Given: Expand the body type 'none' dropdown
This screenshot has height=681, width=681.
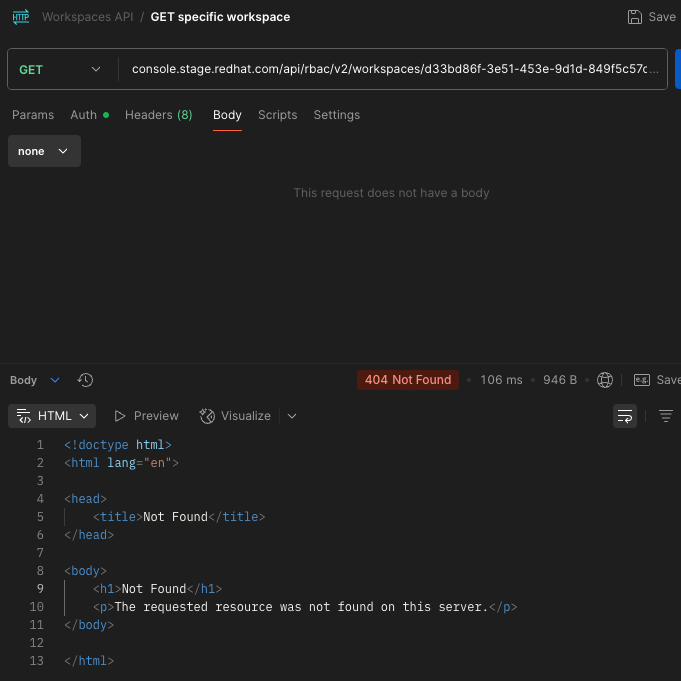Looking at the screenshot, I should click(x=44, y=151).
